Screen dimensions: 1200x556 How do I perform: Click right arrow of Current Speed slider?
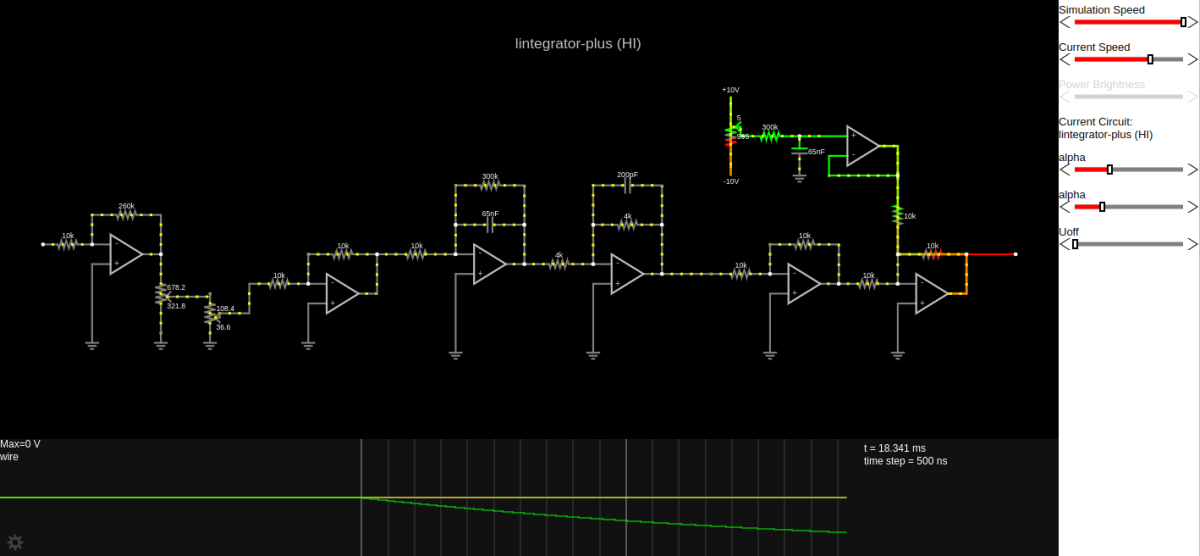(1192, 59)
